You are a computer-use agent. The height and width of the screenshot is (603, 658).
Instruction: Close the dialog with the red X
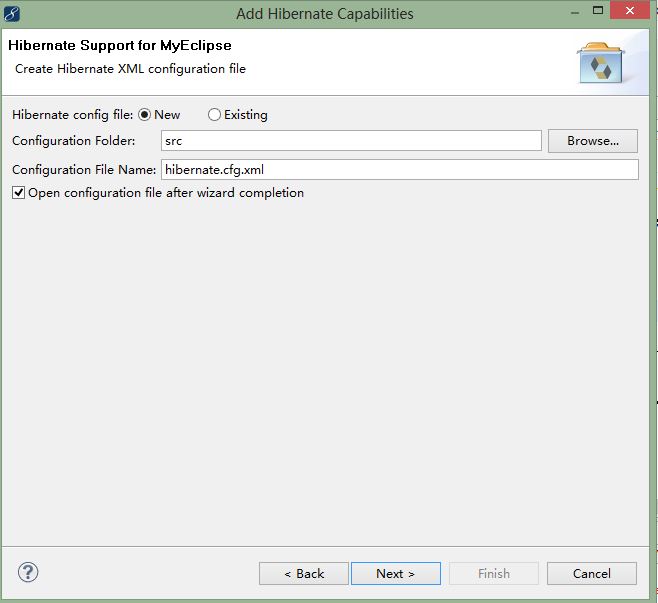630,10
